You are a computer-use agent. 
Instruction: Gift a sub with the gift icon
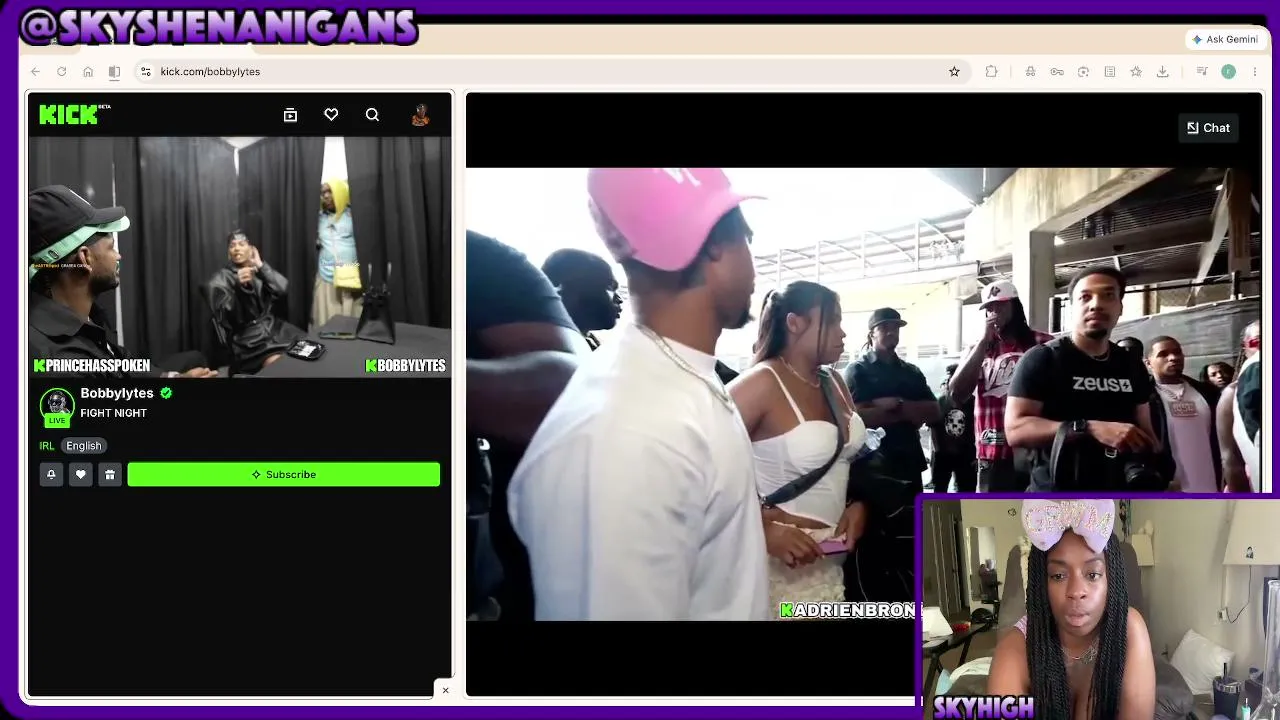pos(110,475)
